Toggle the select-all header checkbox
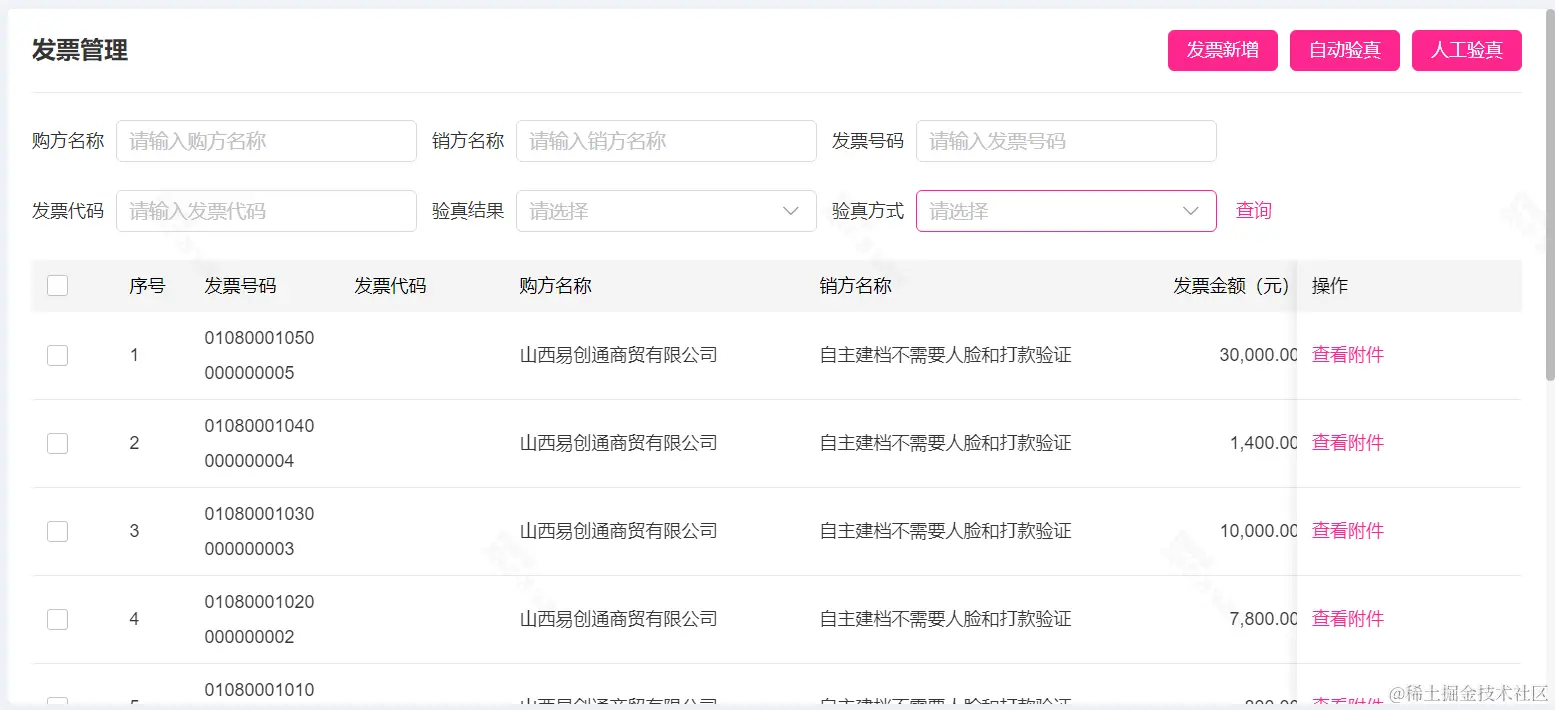The image size is (1555, 710). point(58,286)
